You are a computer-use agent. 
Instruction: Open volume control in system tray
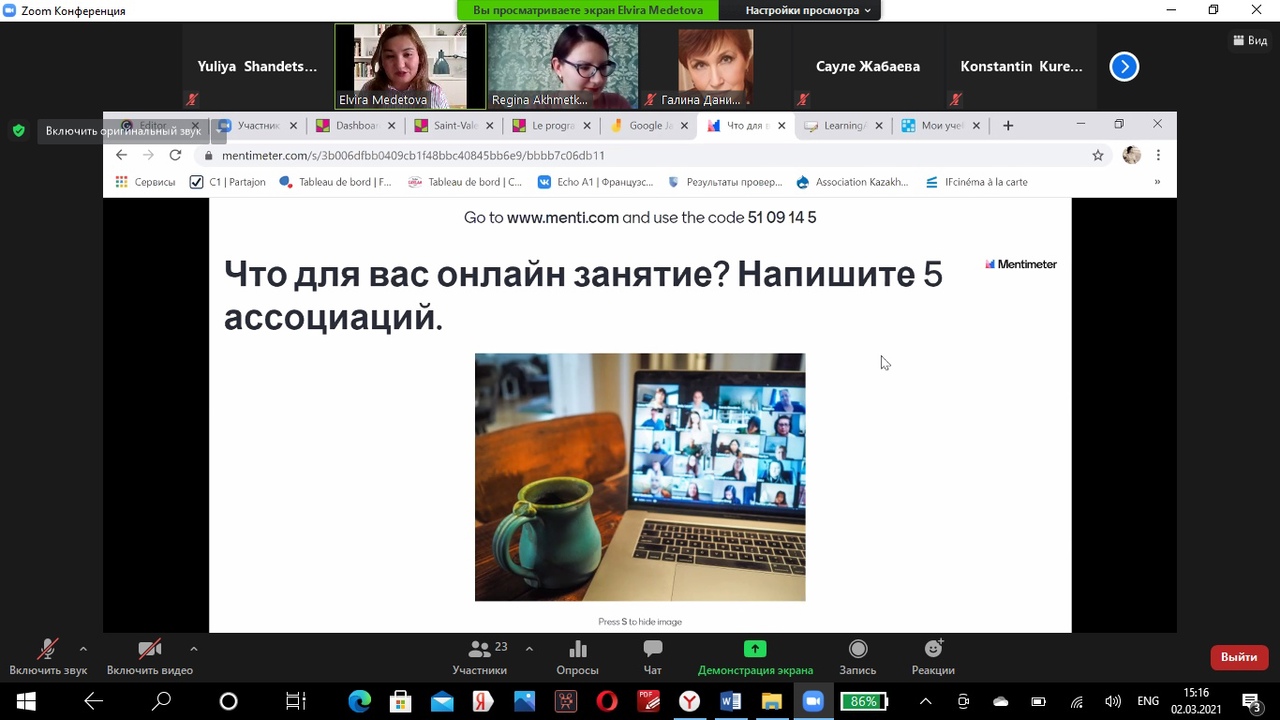click(1114, 701)
